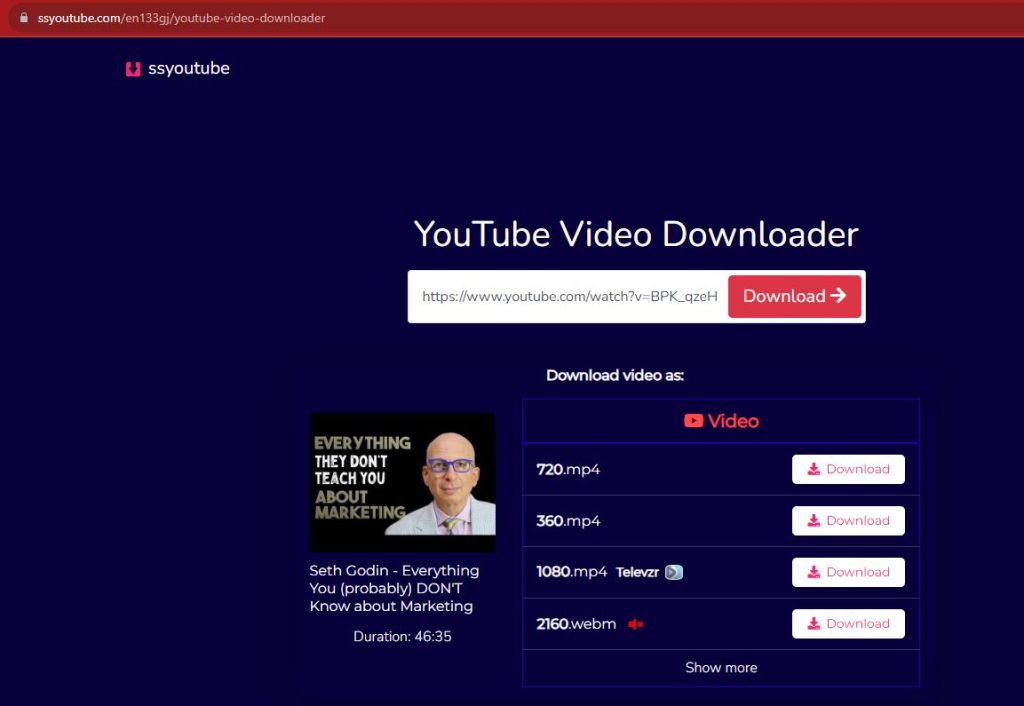Select the Video tab header

point(721,421)
